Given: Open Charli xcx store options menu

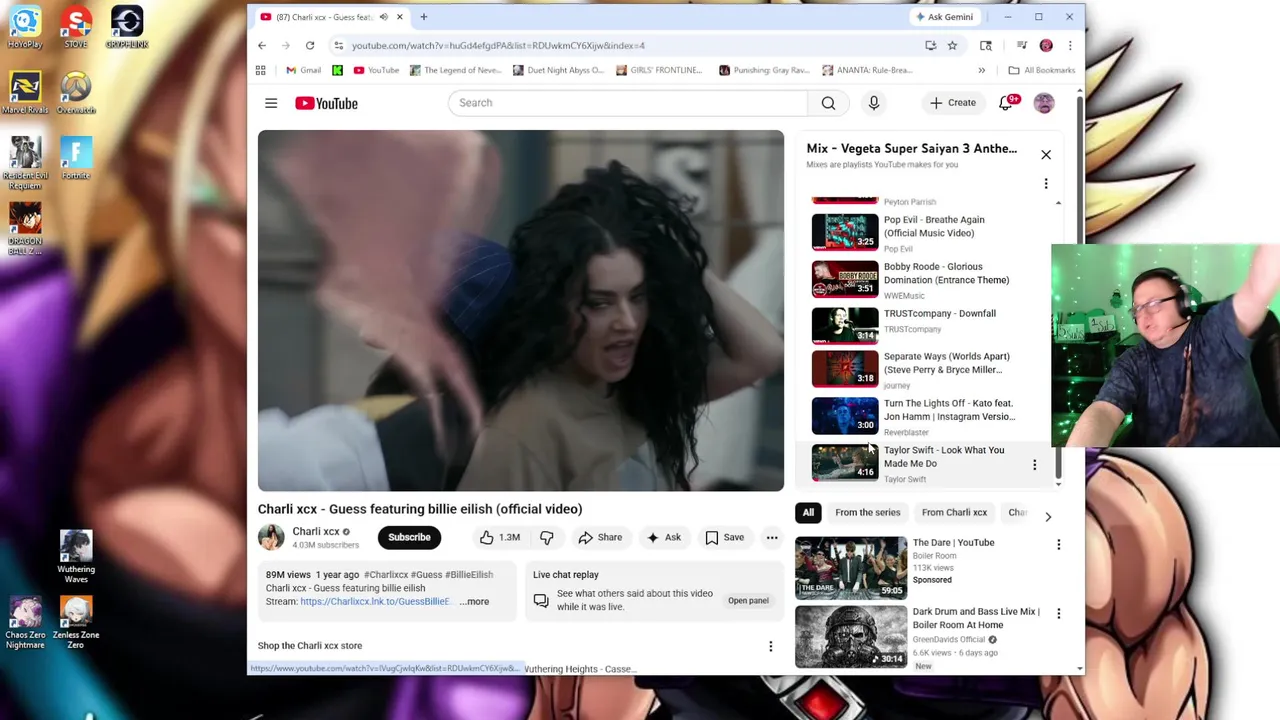Looking at the screenshot, I should coord(770,646).
